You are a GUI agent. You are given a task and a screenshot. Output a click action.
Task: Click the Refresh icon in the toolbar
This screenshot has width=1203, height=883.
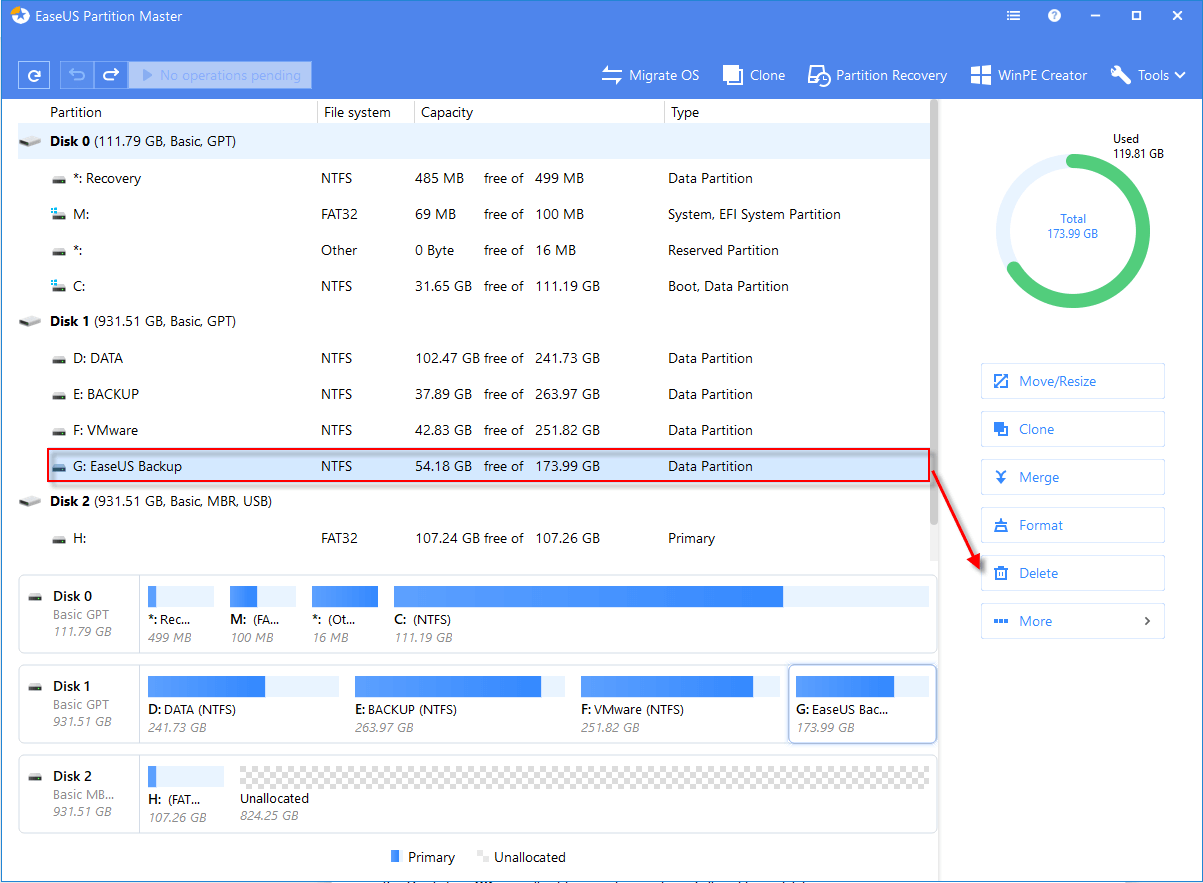(x=34, y=75)
